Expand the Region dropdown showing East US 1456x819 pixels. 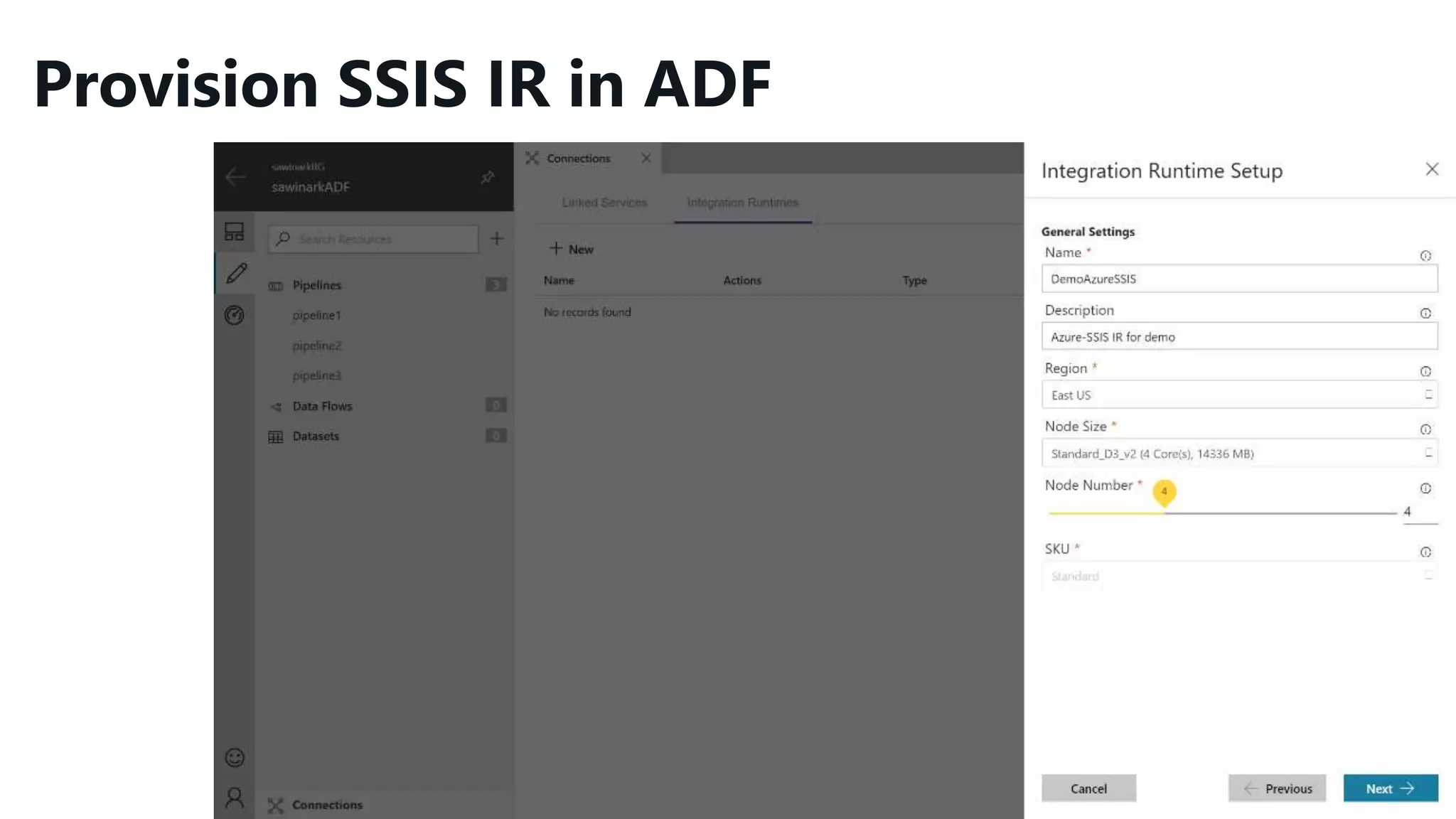[1239, 395]
